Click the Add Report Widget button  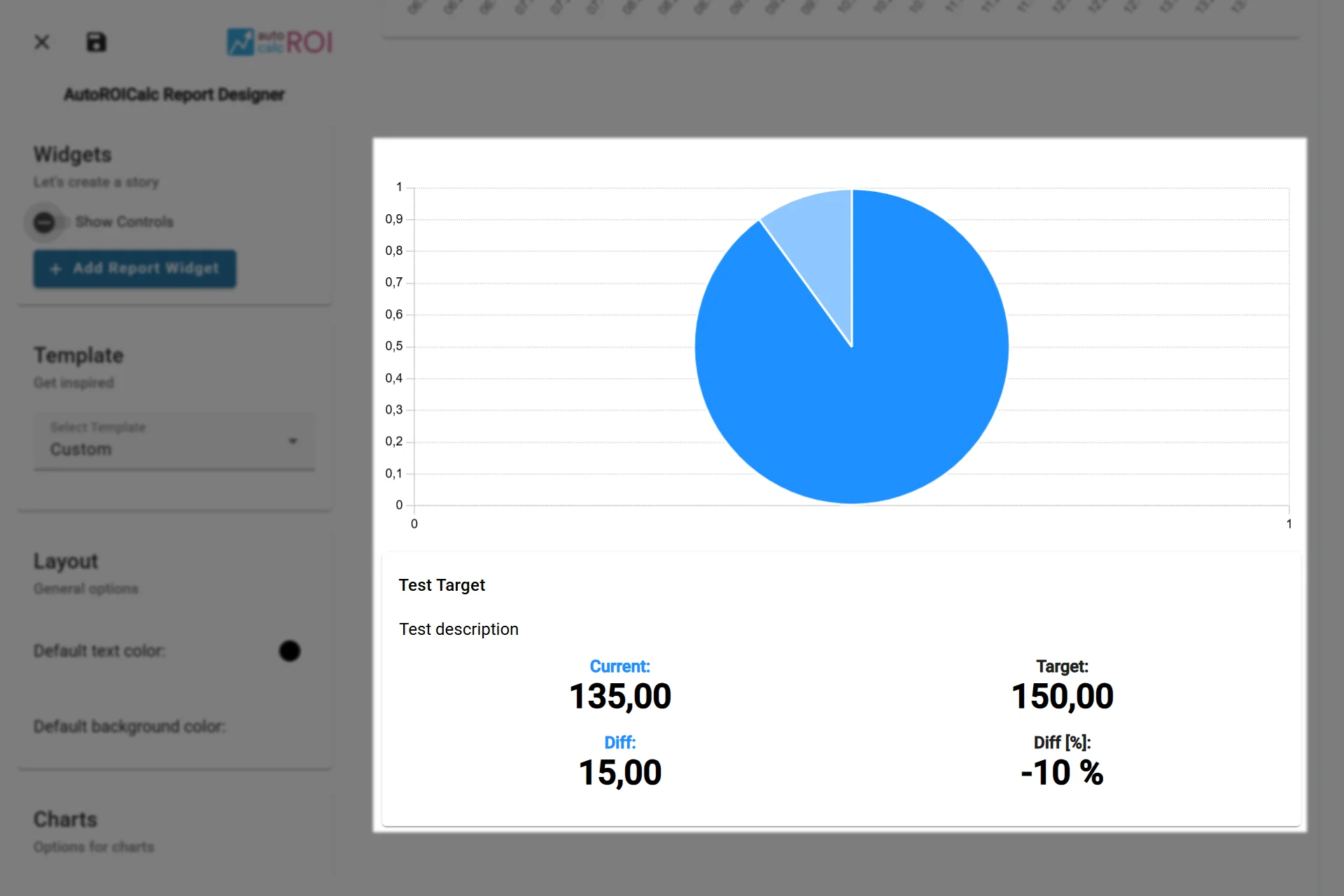tap(134, 269)
